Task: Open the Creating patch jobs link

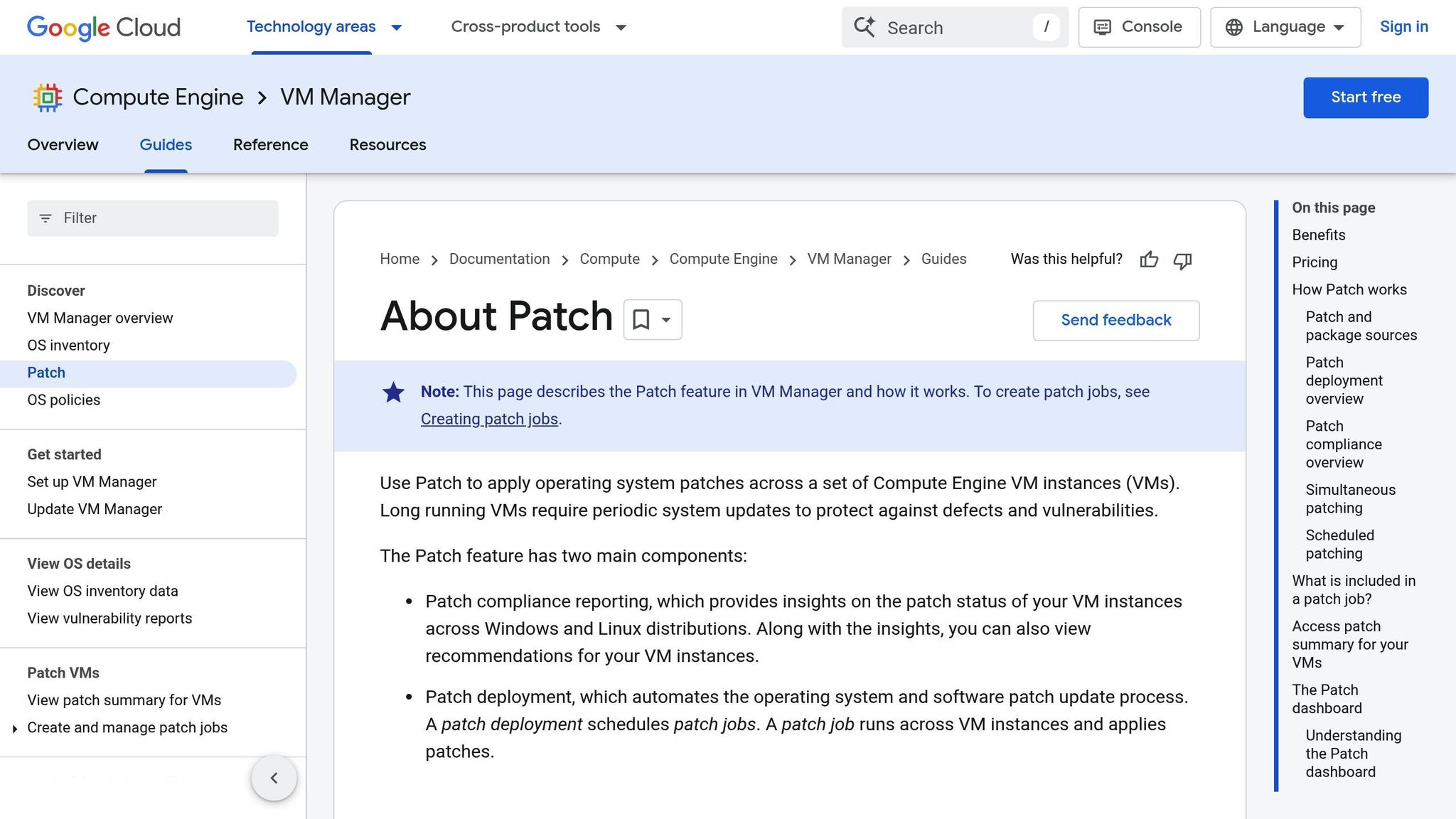Action: (x=489, y=419)
